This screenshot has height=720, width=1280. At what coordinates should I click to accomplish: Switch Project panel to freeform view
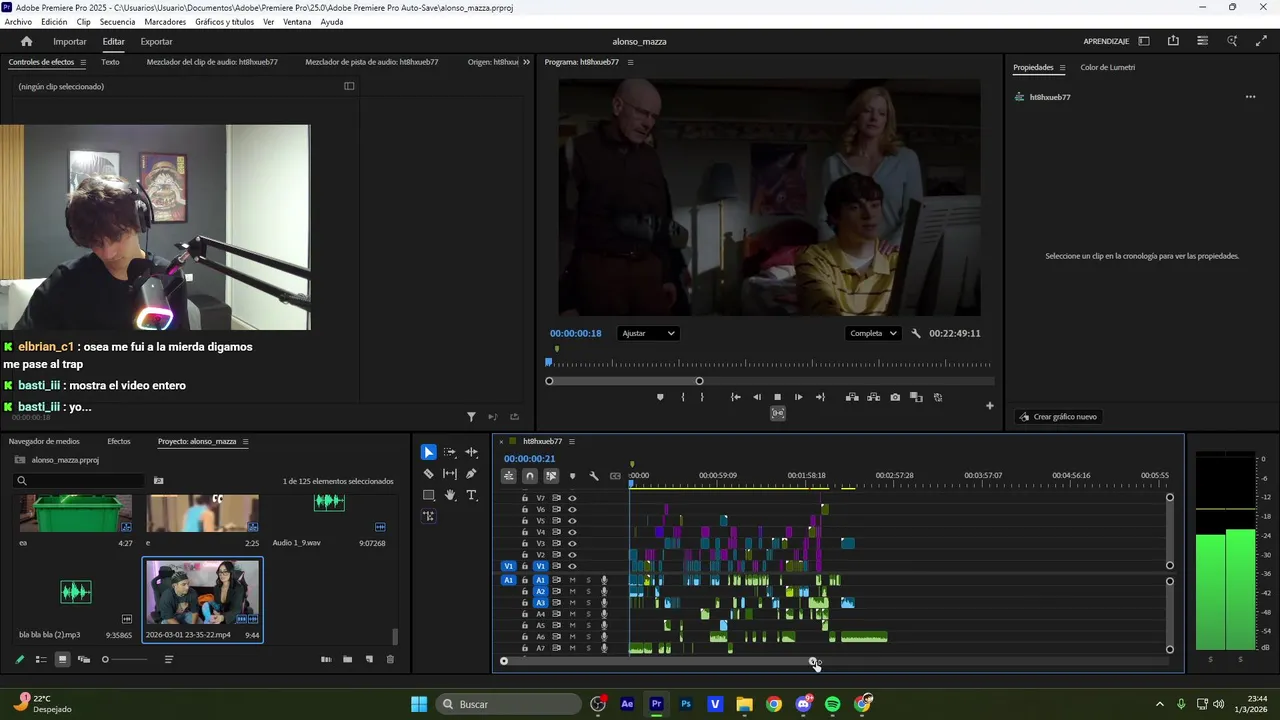84,659
